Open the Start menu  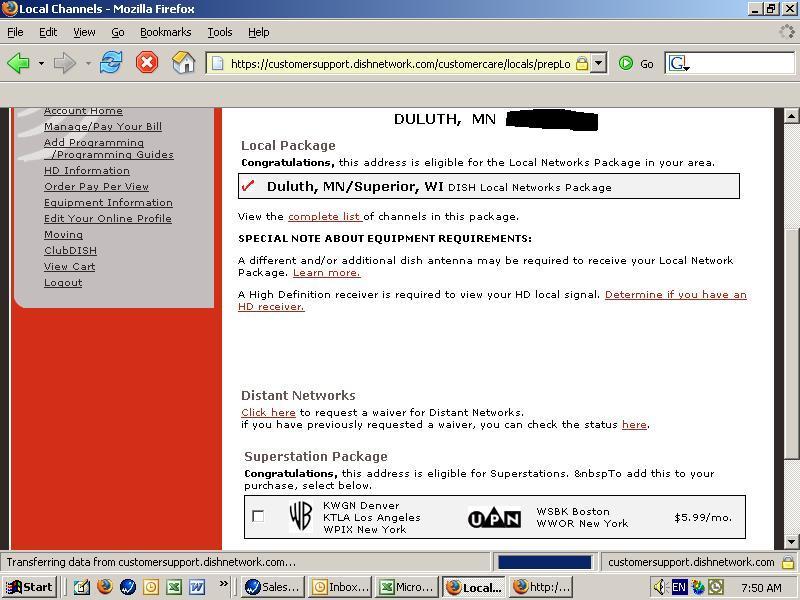pos(30,587)
